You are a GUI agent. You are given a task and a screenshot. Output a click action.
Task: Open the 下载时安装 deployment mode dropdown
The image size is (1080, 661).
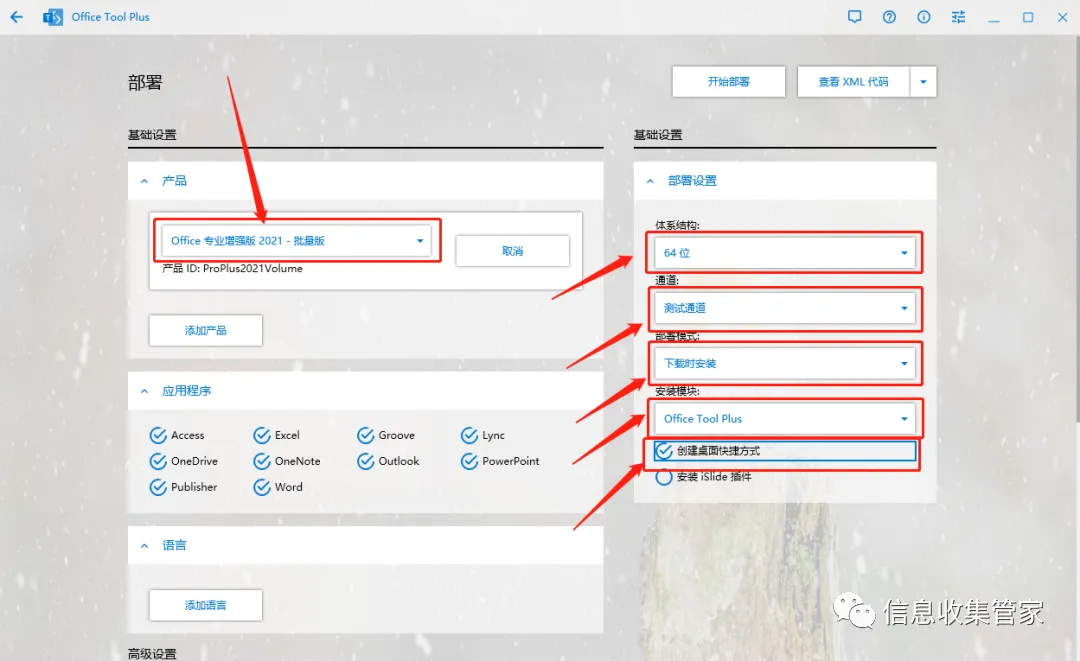click(785, 363)
